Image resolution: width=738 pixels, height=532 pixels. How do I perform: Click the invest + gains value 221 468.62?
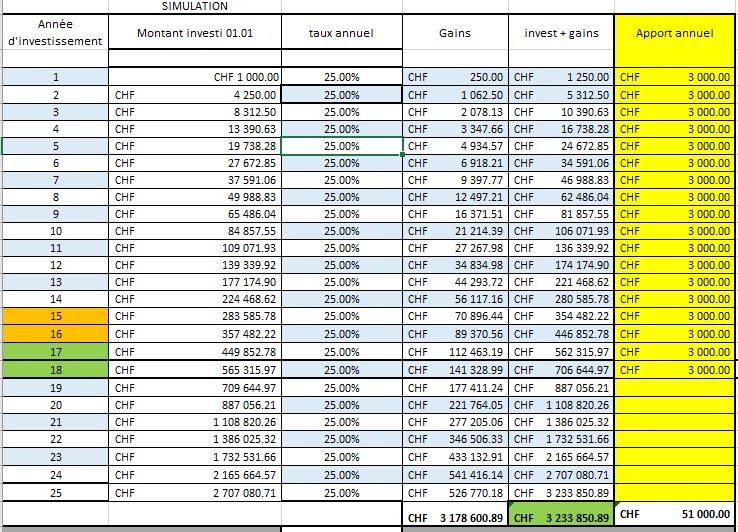[561, 282]
